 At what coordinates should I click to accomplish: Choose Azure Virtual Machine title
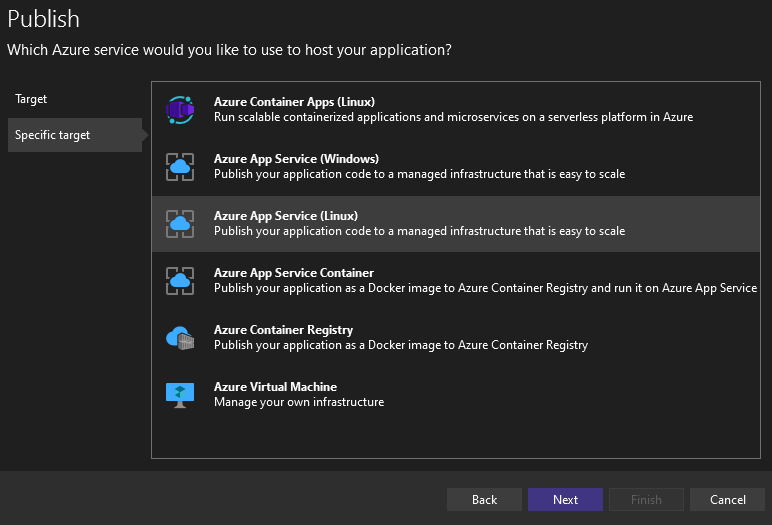pos(275,387)
